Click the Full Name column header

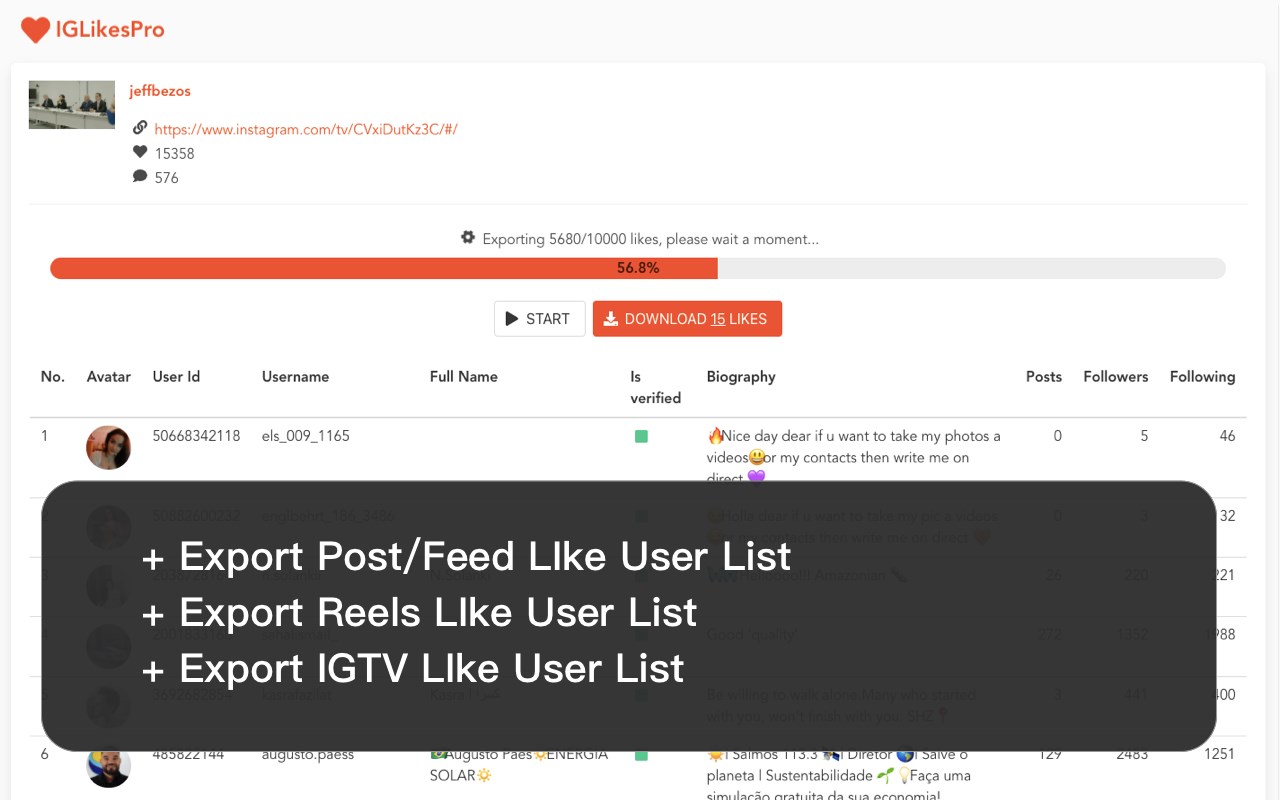click(464, 377)
